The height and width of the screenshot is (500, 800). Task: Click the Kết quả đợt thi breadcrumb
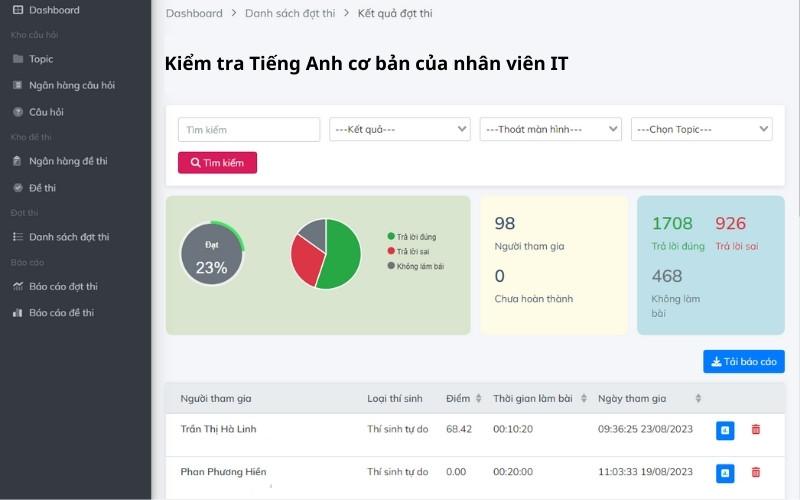395,13
